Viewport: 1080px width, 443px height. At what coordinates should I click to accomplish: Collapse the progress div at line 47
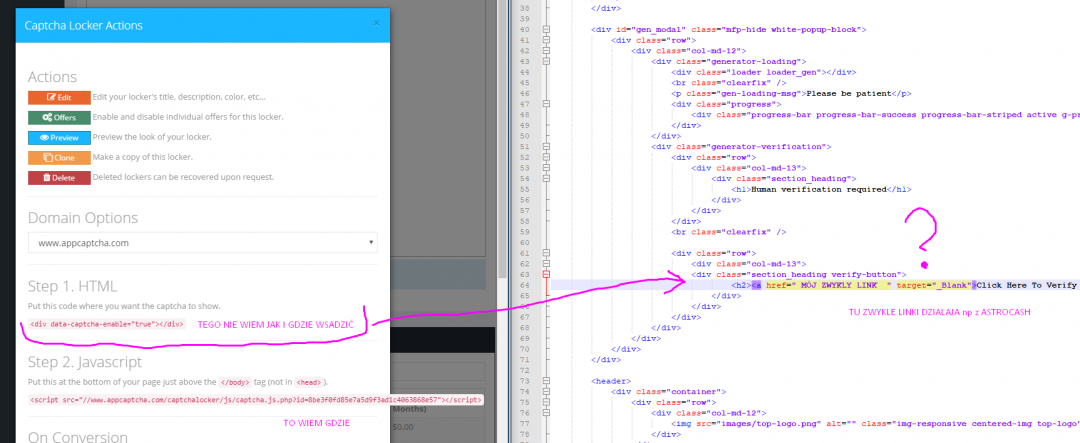pyautogui.click(x=546, y=103)
